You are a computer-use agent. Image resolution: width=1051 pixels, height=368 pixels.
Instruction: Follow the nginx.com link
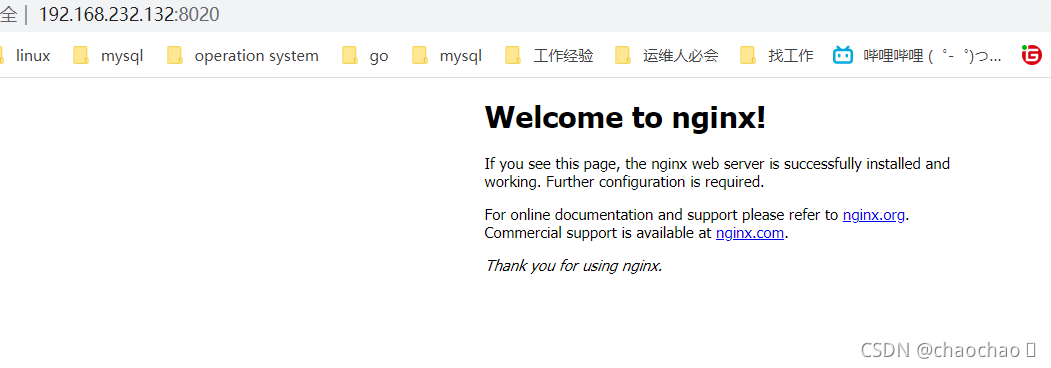[750, 233]
